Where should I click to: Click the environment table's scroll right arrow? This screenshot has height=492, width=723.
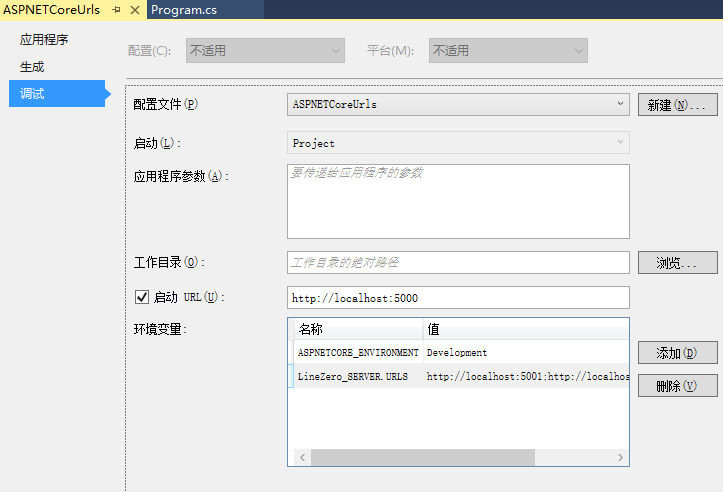(620, 457)
